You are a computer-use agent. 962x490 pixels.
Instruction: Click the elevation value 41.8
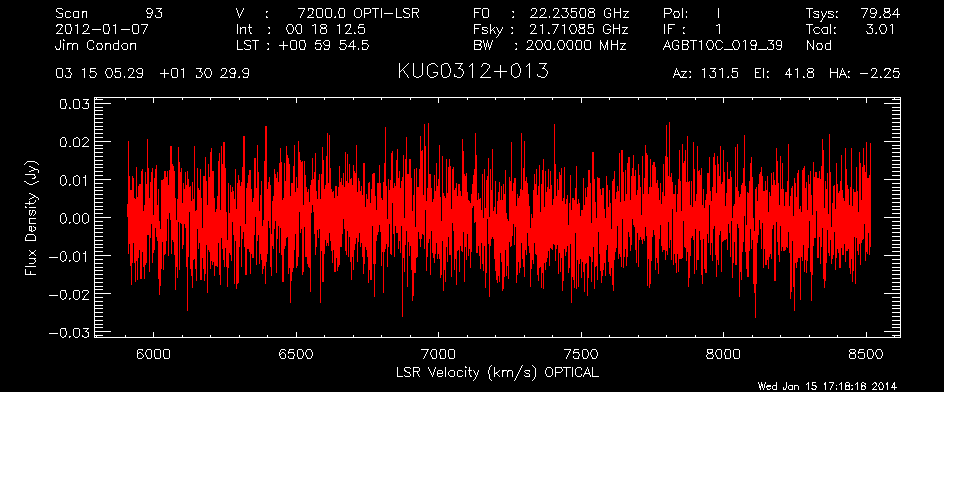point(799,74)
